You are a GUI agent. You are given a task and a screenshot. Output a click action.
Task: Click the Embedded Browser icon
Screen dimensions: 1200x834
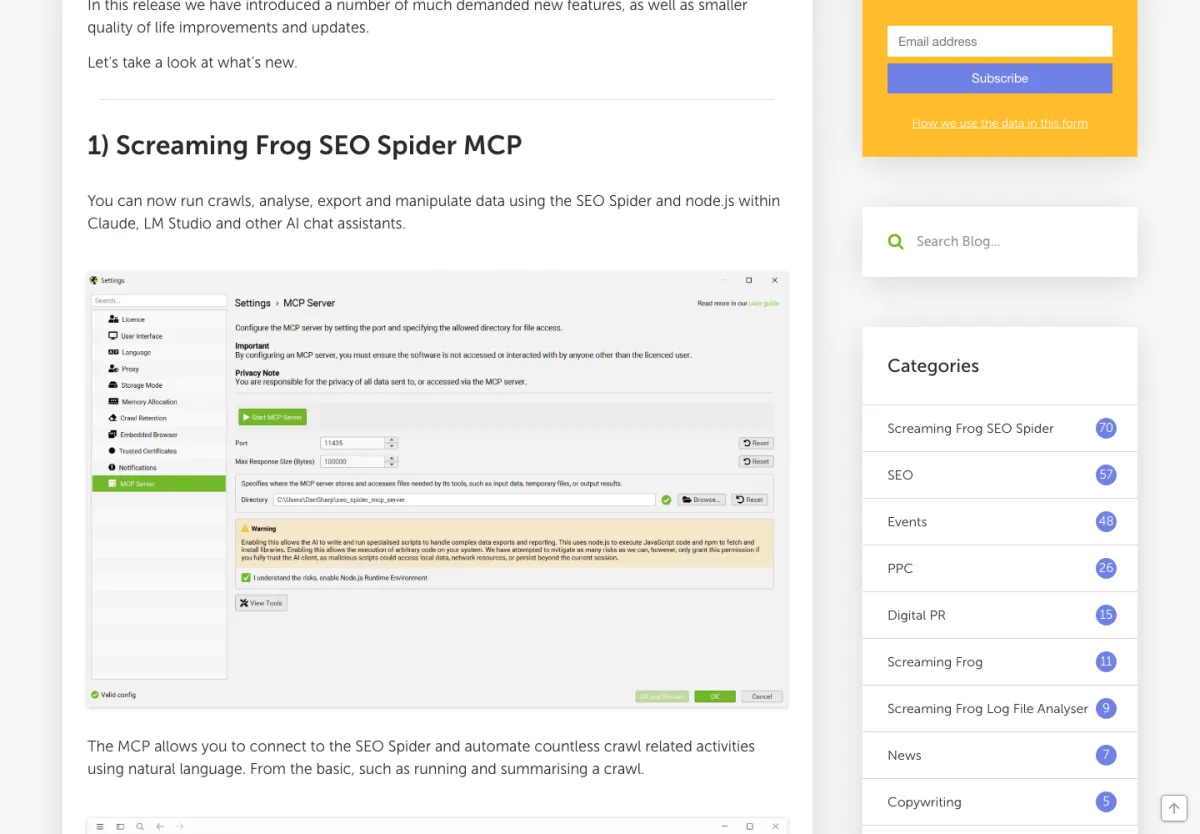(x=113, y=435)
